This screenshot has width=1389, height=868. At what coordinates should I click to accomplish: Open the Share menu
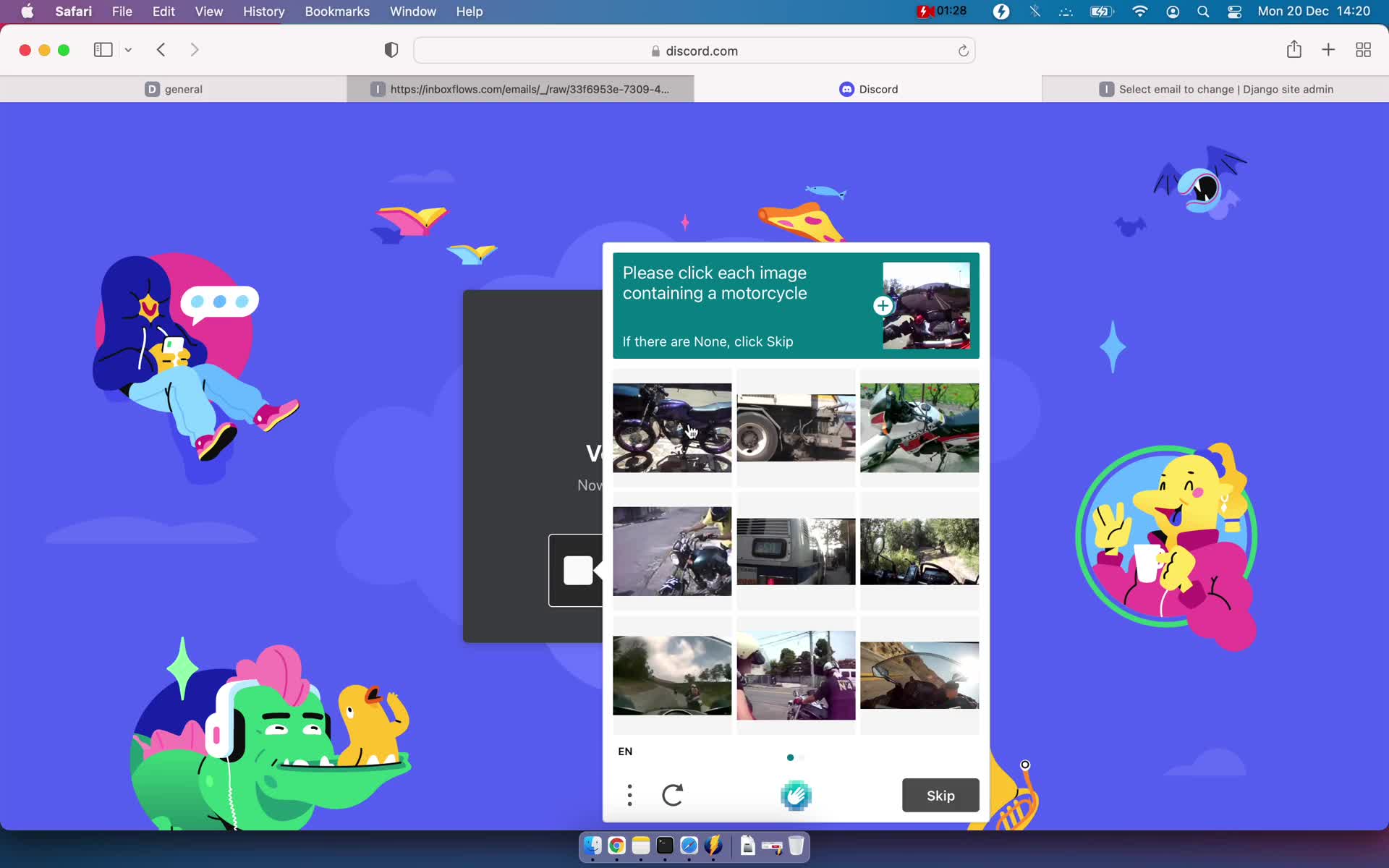pyautogui.click(x=1294, y=50)
